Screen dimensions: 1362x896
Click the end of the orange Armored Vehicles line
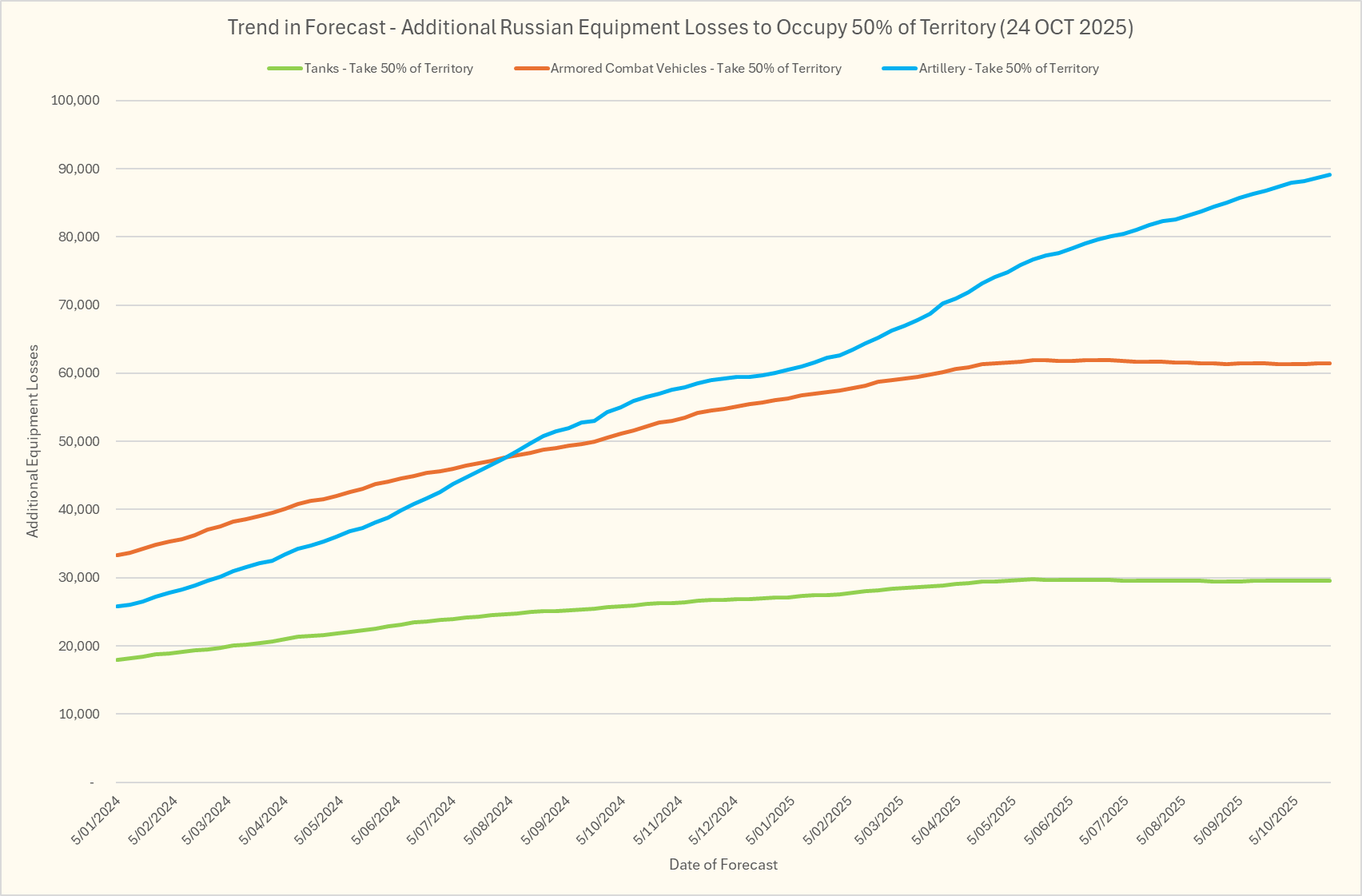click(1328, 364)
